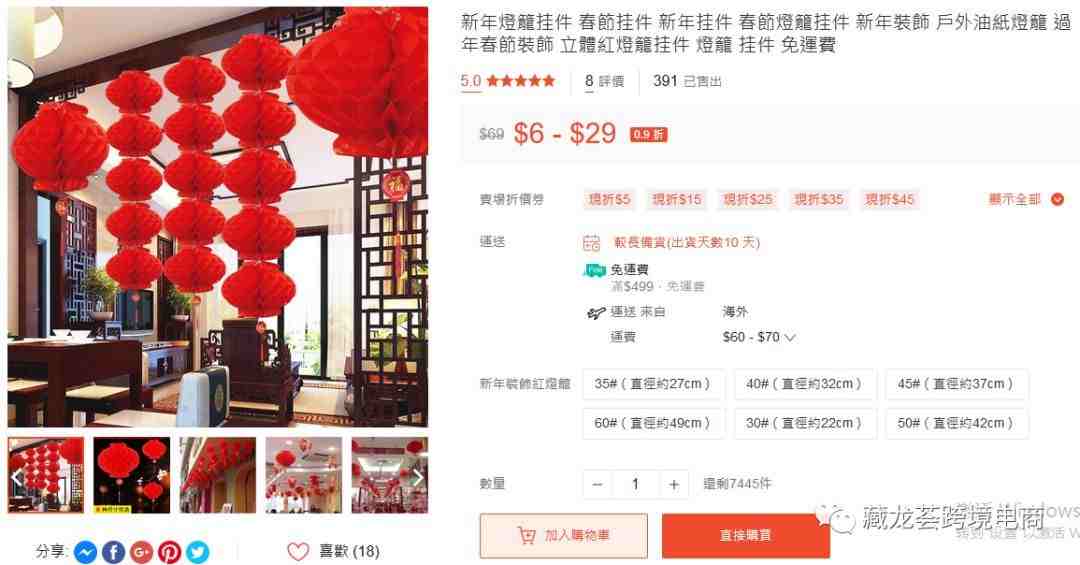Expand the $60 - $70 shipping fee dropdown

coord(759,337)
